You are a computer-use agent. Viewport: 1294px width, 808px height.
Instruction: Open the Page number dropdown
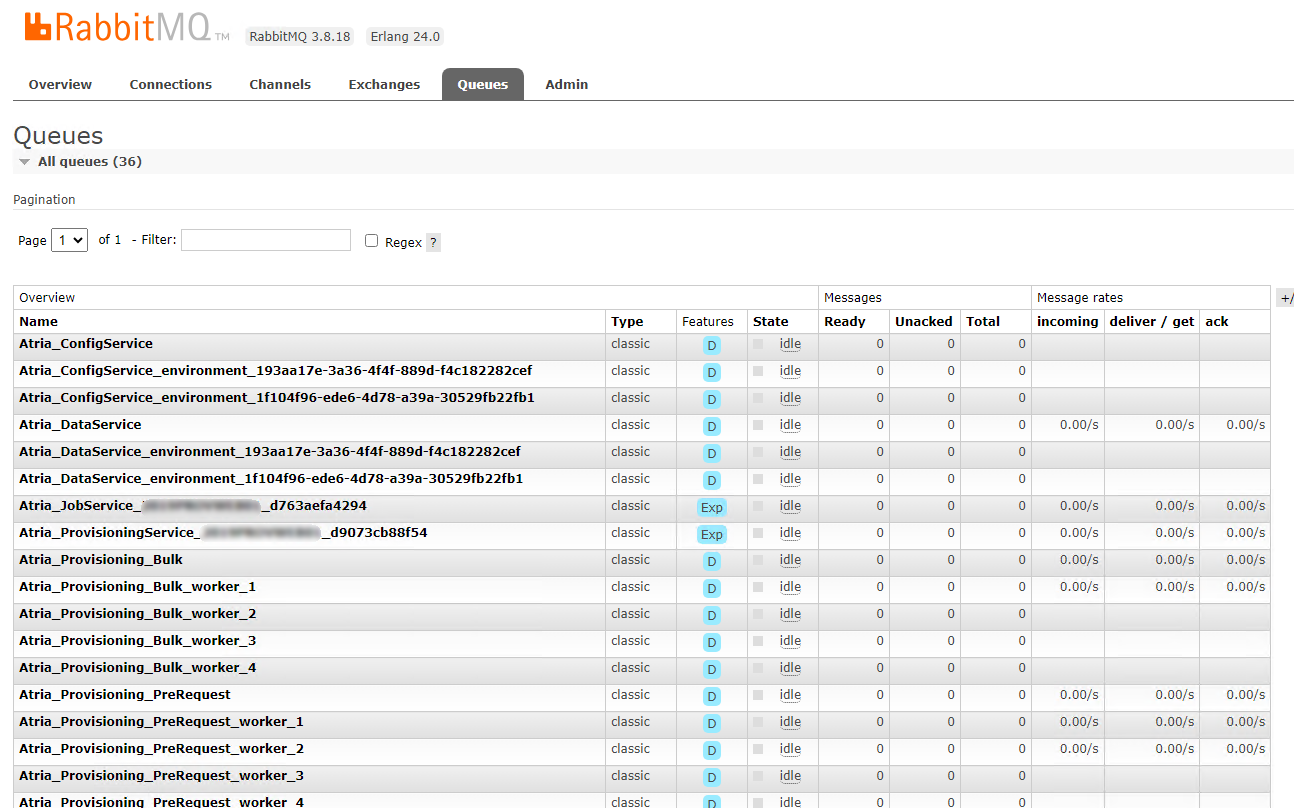tap(69, 240)
